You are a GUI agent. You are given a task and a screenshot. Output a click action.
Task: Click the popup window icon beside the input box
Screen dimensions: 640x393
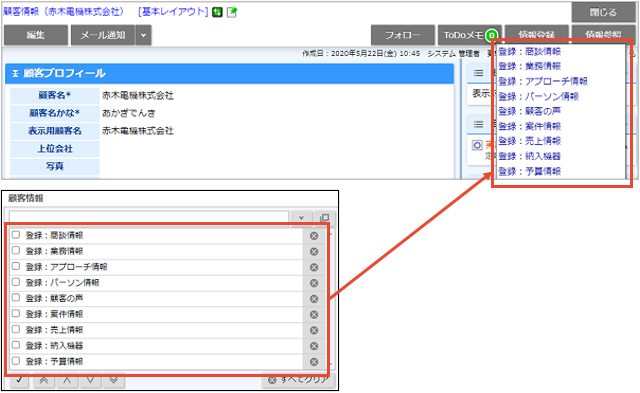coord(325,218)
